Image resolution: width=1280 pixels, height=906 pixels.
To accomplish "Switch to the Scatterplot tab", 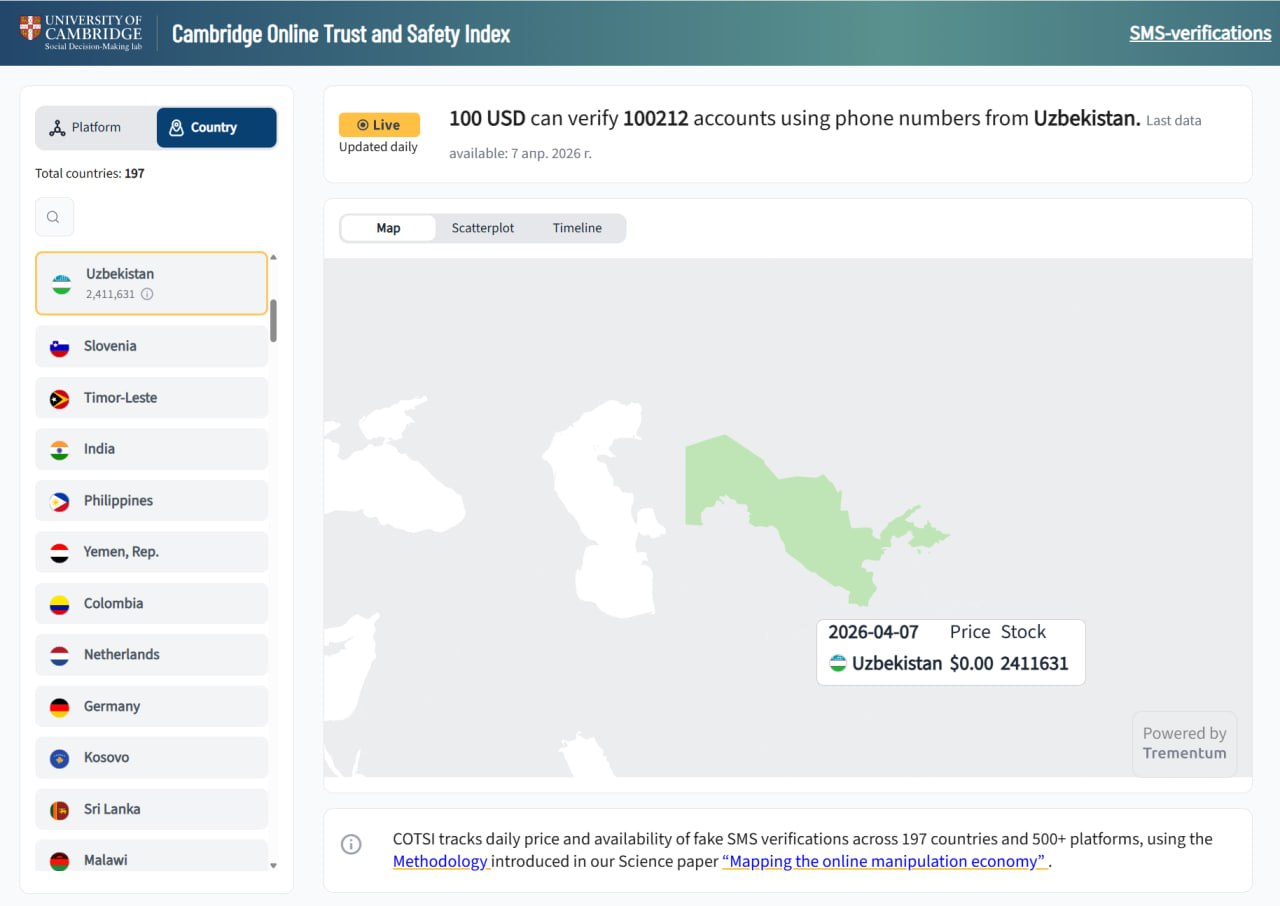I will [x=482, y=228].
